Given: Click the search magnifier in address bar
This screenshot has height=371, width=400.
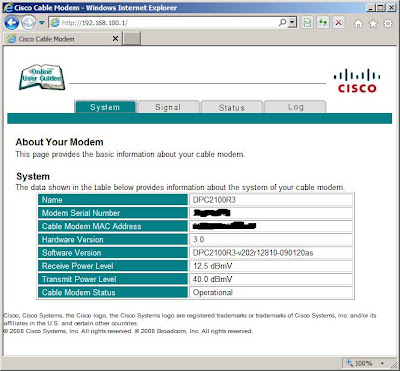Looking at the screenshot, I should [x=282, y=23].
